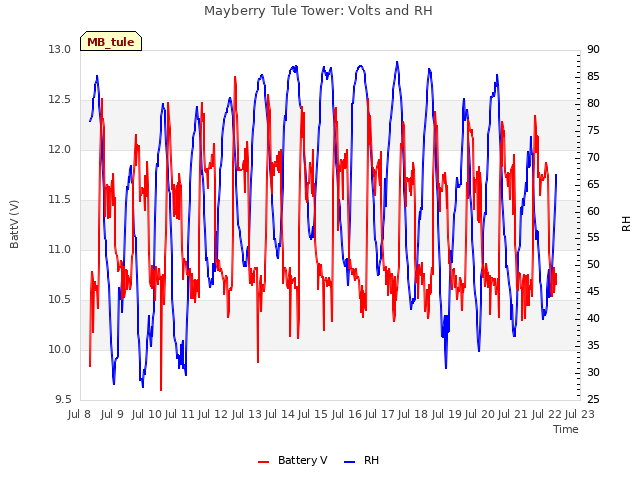Click the MB_tule label box

tap(111, 41)
